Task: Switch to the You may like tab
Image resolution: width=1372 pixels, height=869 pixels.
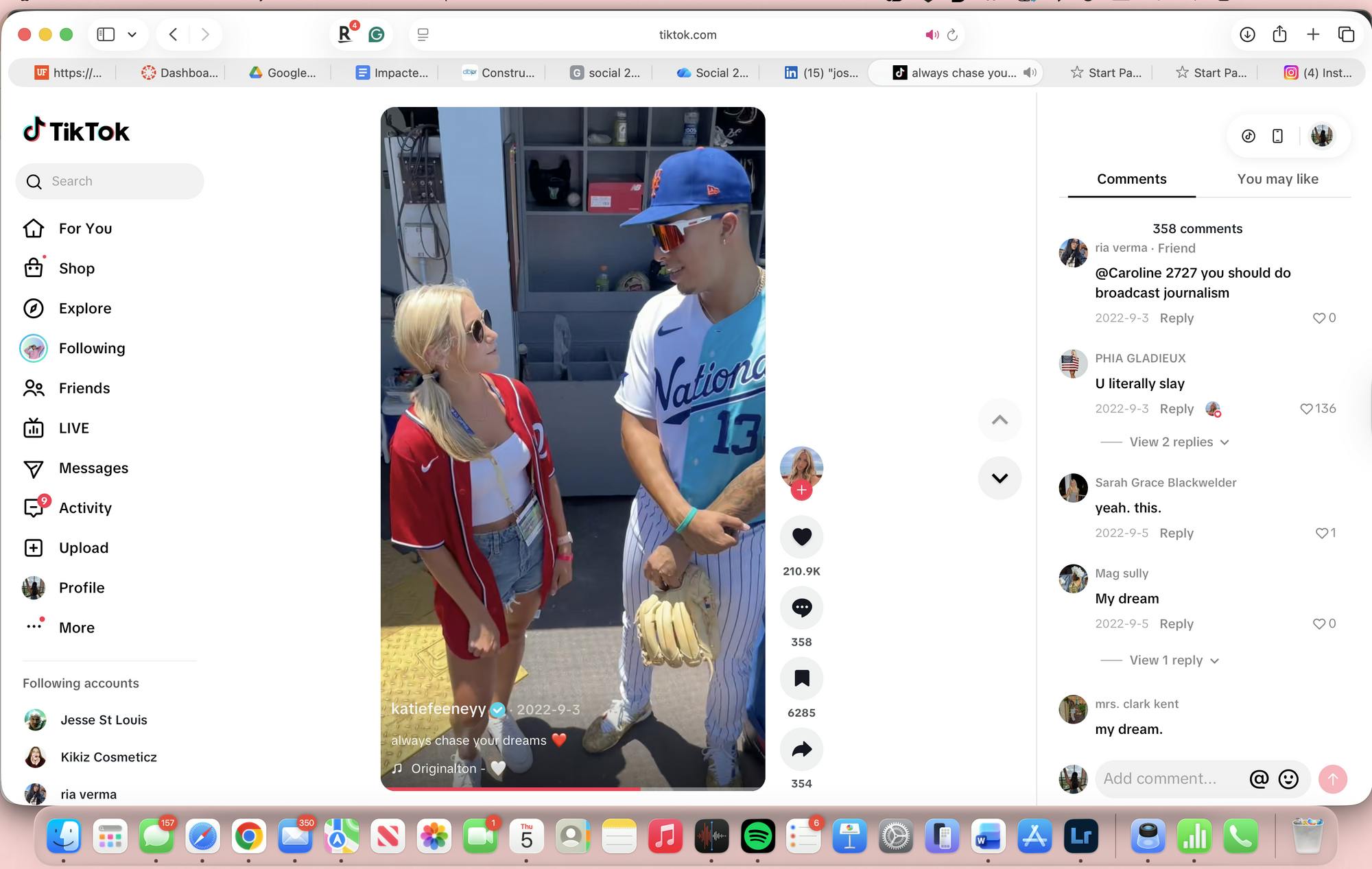Action: coord(1277,179)
